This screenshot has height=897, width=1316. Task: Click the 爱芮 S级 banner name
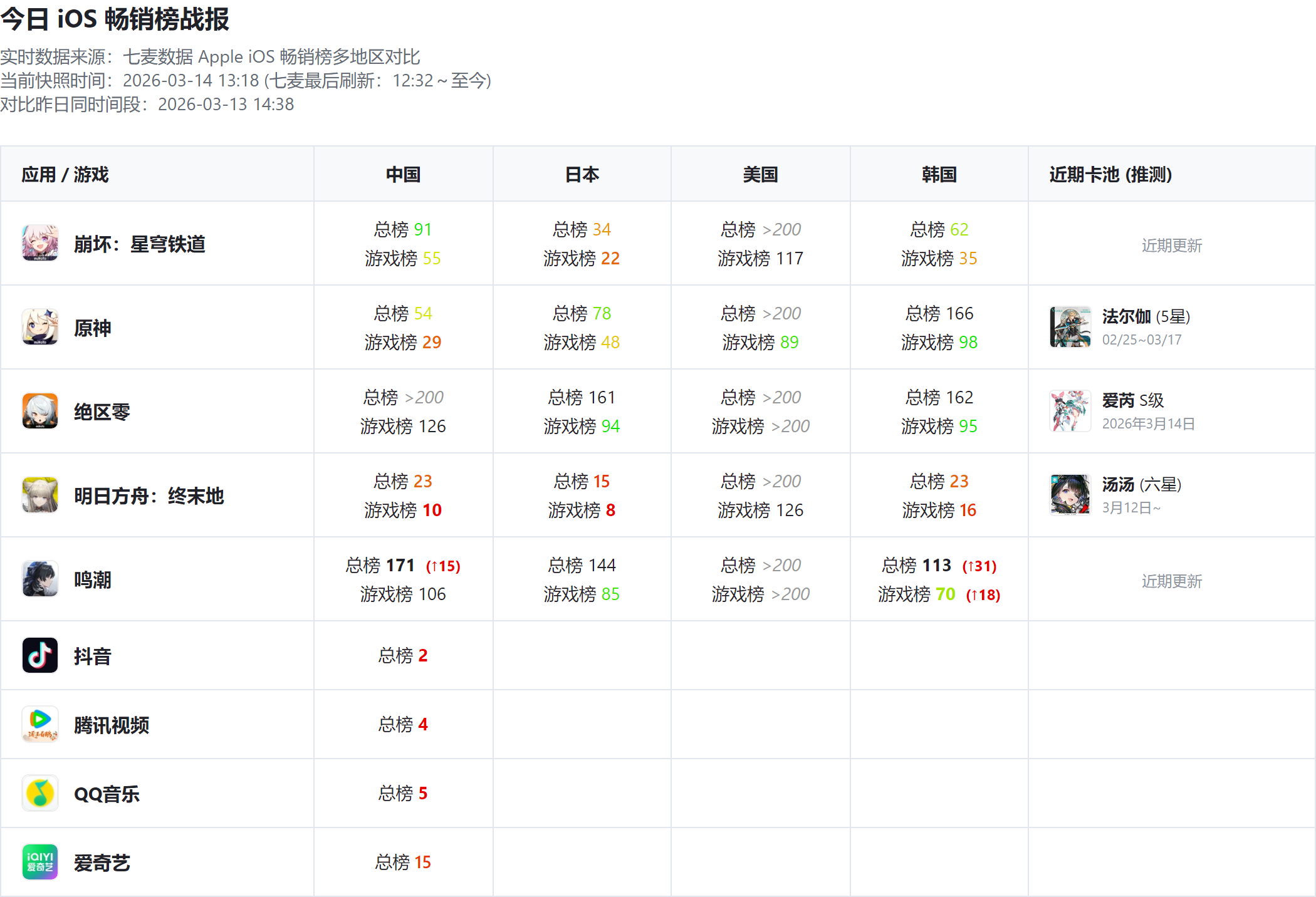(1133, 400)
